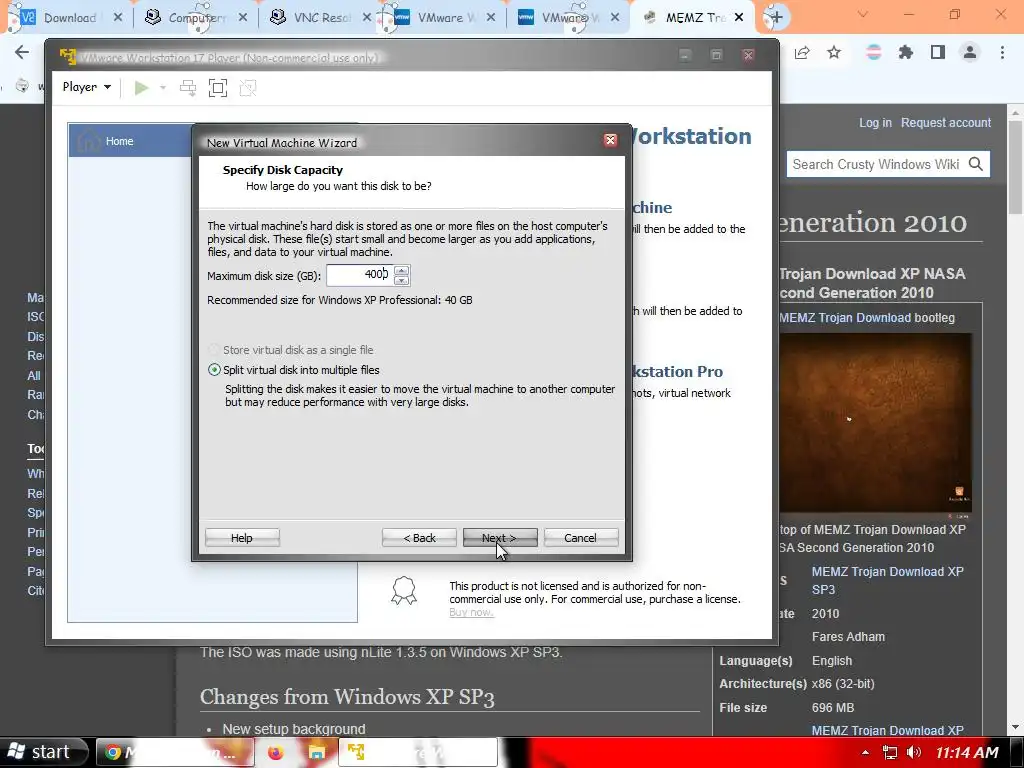Click the striped extension icon in toolbar
This screenshot has width=1024, height=768.
[x=873, y=53]
